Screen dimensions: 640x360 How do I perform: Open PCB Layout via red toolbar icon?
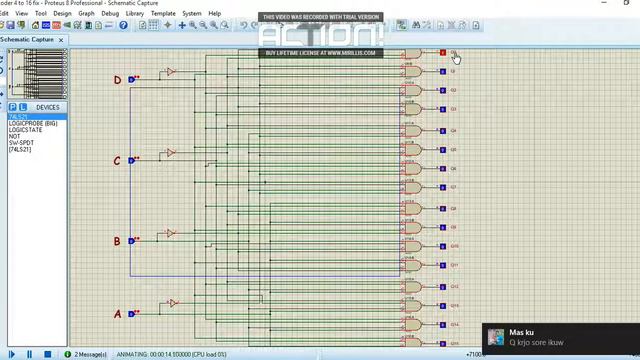[x=57, y=25]
